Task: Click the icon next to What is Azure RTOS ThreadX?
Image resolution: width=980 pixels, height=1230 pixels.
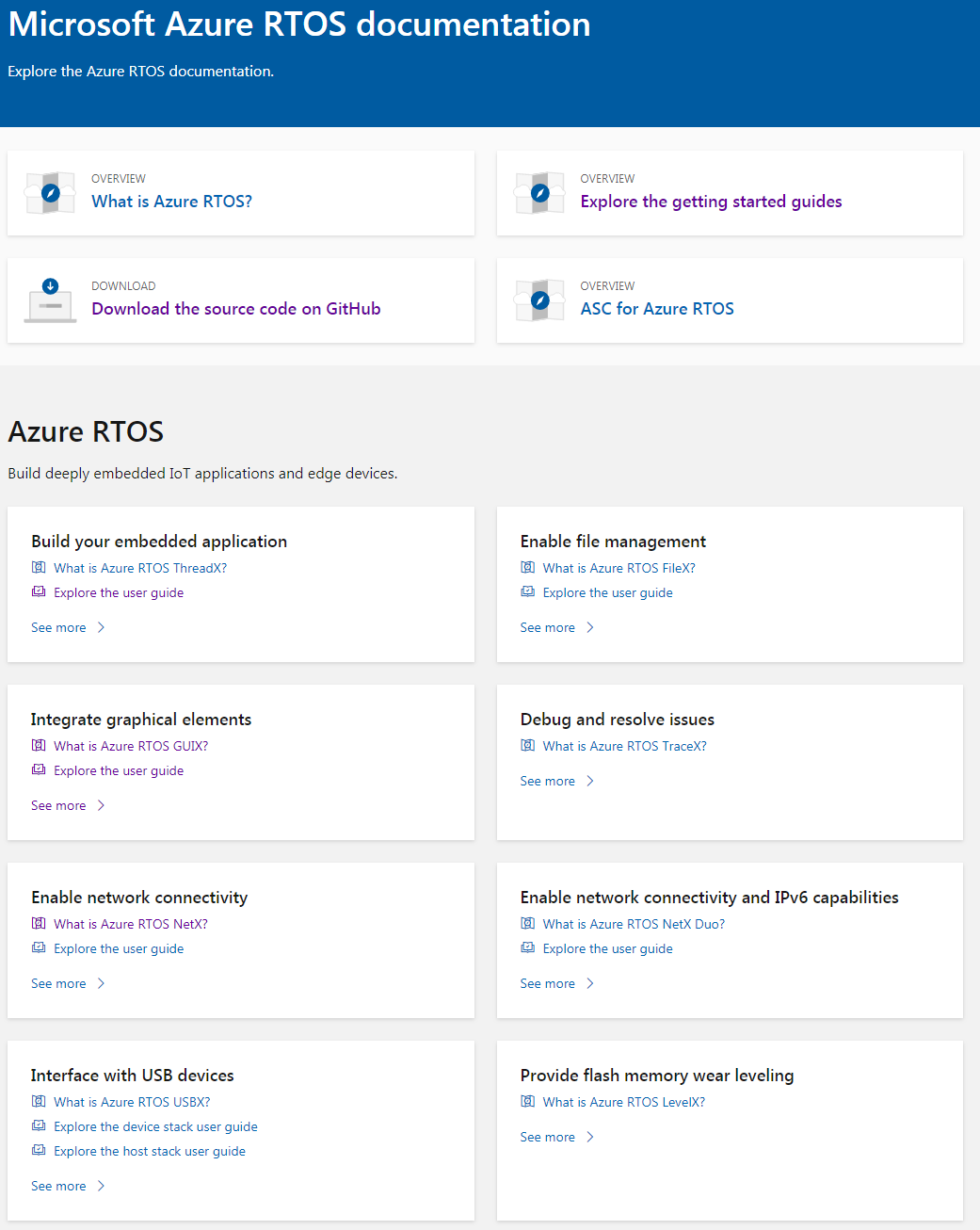Action: click(39, 568)
